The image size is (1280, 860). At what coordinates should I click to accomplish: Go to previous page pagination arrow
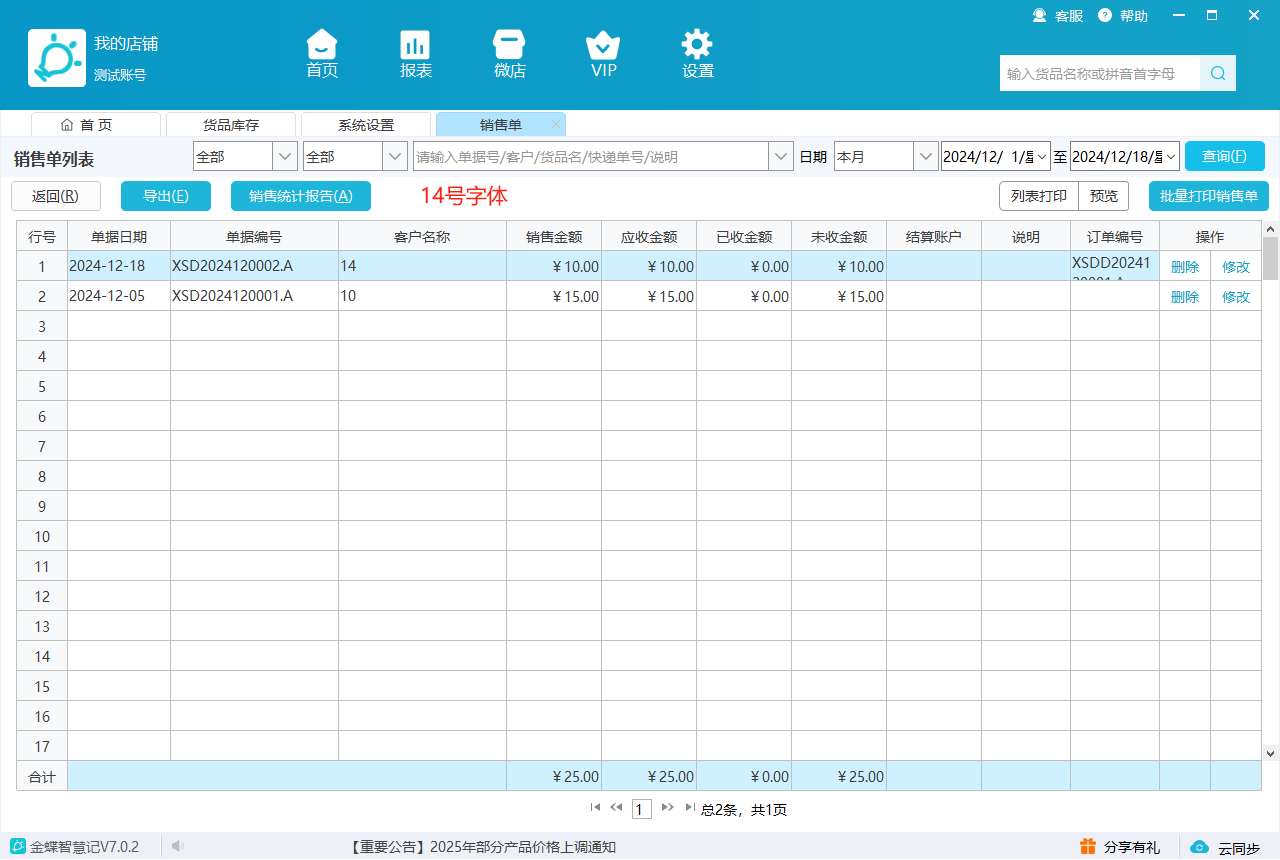617,807
